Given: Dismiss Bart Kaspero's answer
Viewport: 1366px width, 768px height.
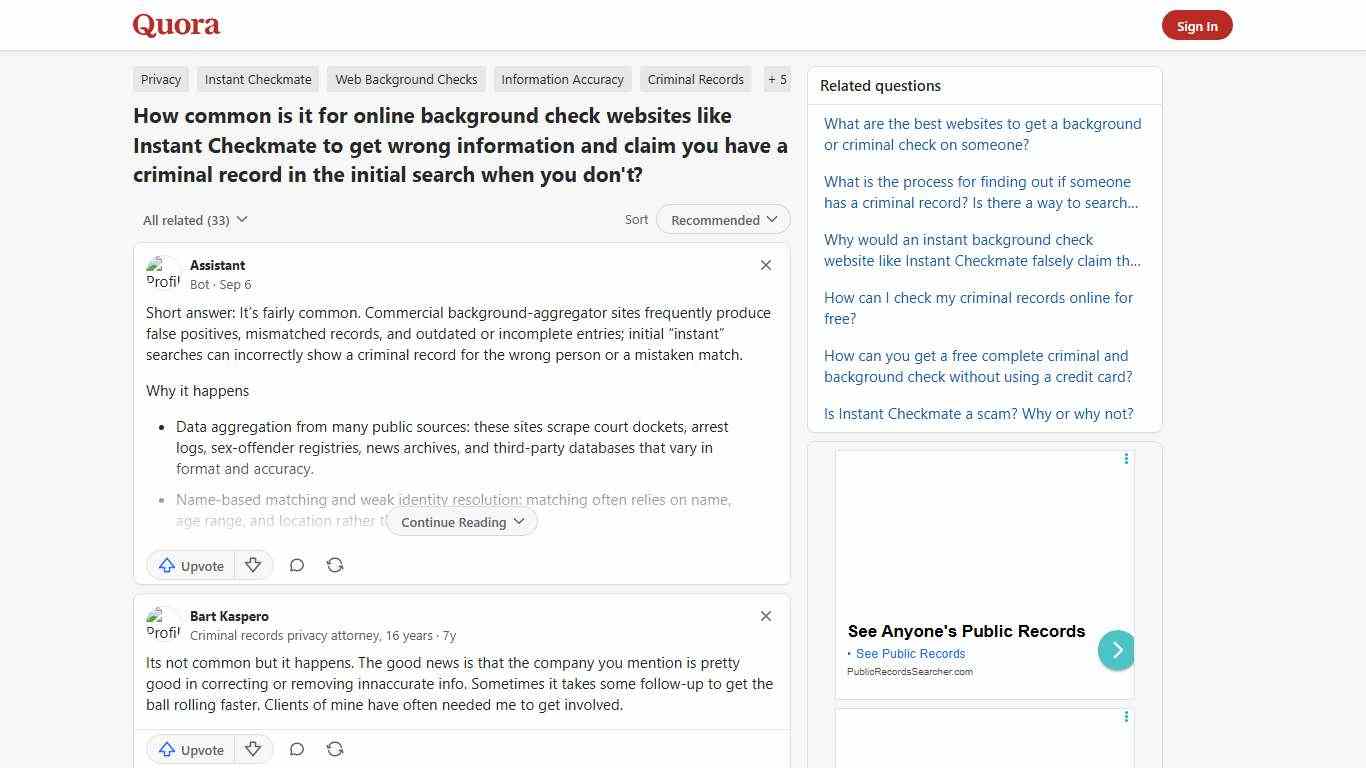Looking at the screenshot, I should (x=765, y=616).
